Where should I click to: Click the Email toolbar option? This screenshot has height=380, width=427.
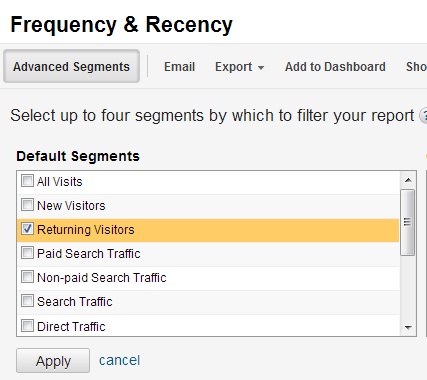(179, 67)
